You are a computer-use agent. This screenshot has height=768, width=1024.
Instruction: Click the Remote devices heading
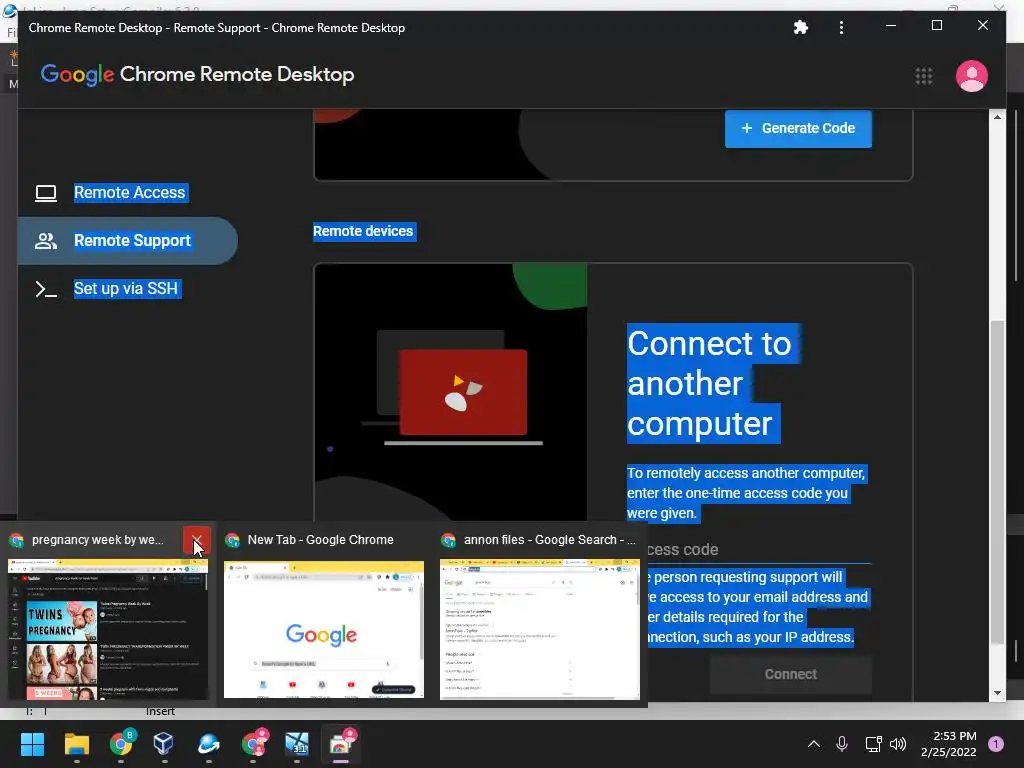tap(363, 231)
